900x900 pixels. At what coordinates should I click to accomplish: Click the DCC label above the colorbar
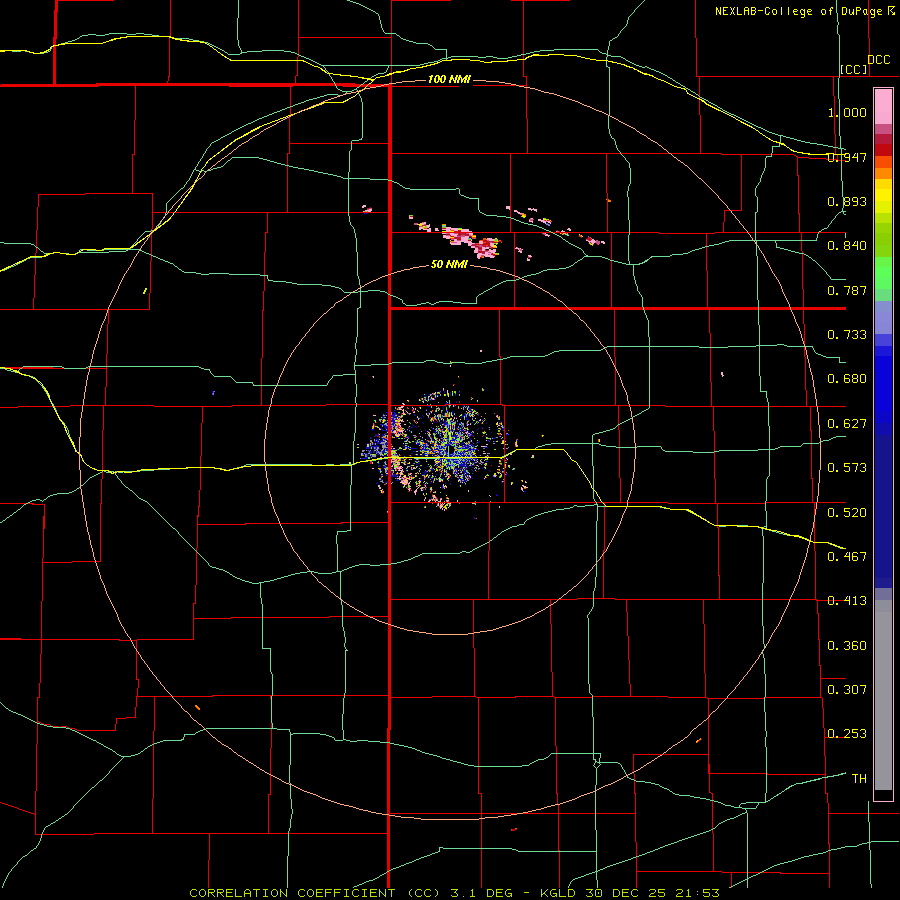click(878, 60)
